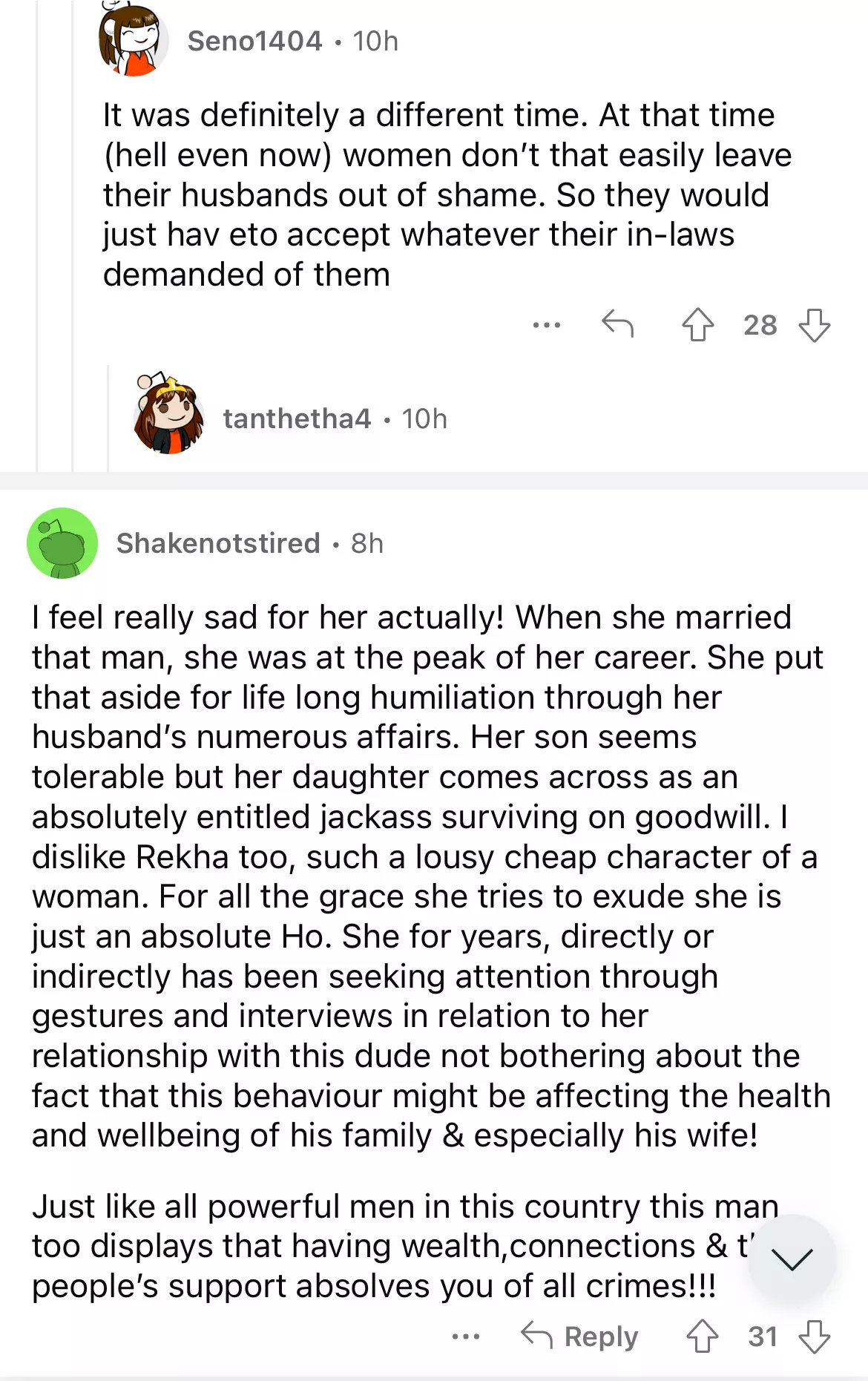Upvote Shakenotstired's comment

point(702,1336)
